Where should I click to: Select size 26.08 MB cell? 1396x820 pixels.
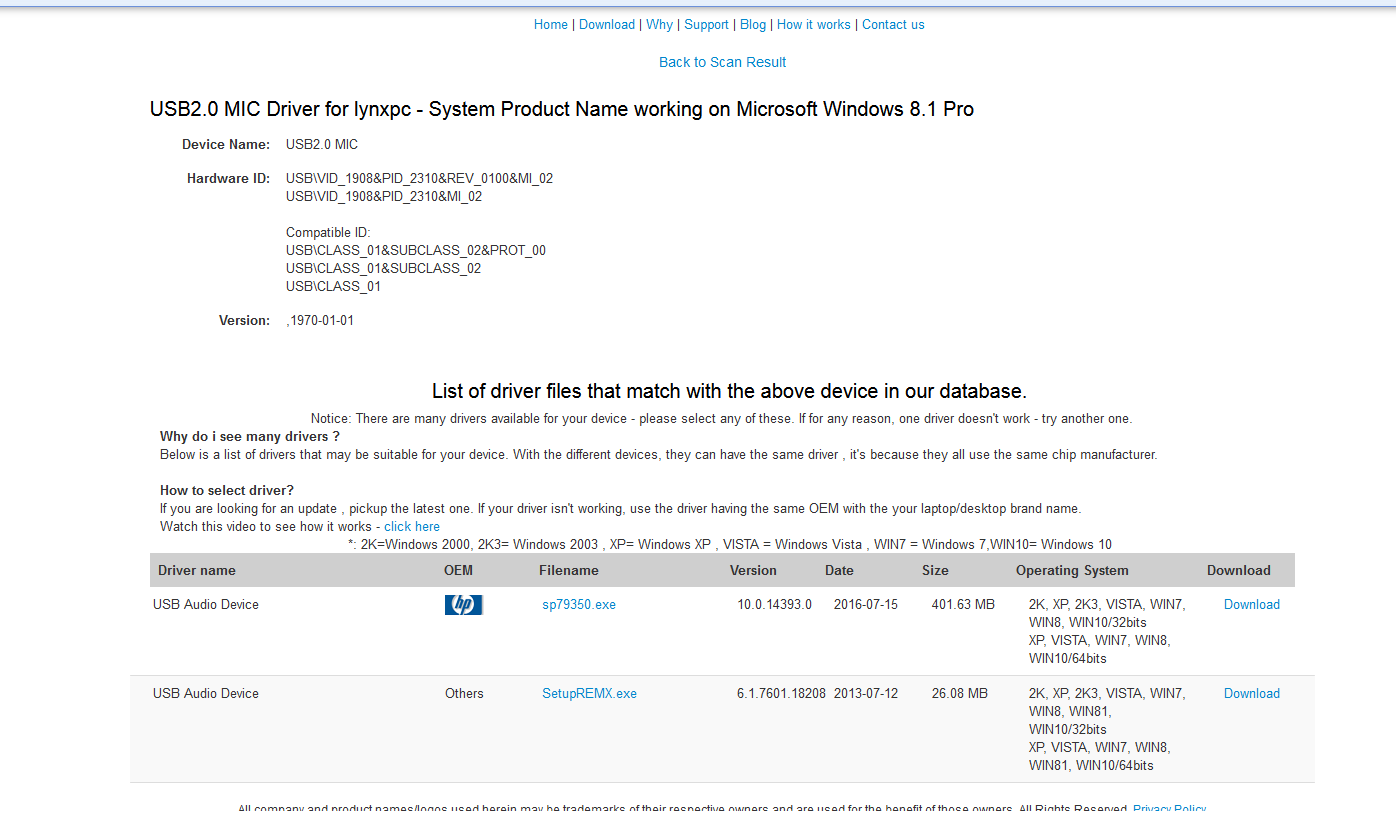(x=959, y=694)
